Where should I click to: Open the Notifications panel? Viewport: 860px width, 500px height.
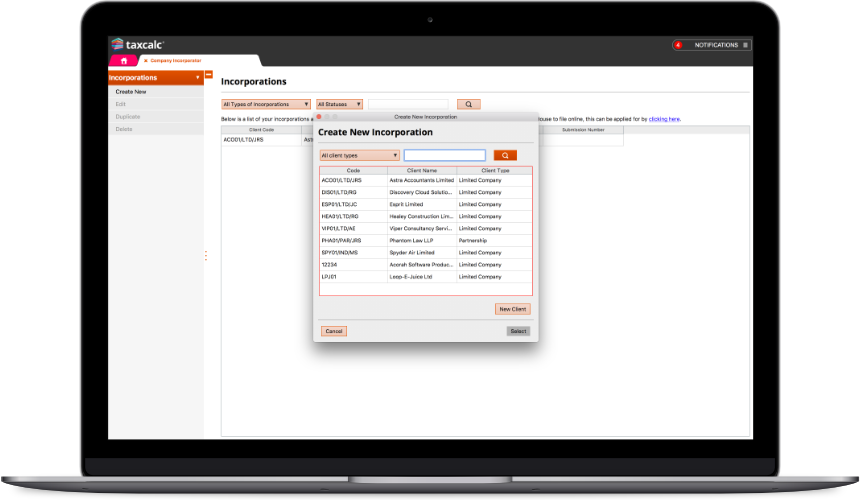pyautogui.click(x=716, y=45)
